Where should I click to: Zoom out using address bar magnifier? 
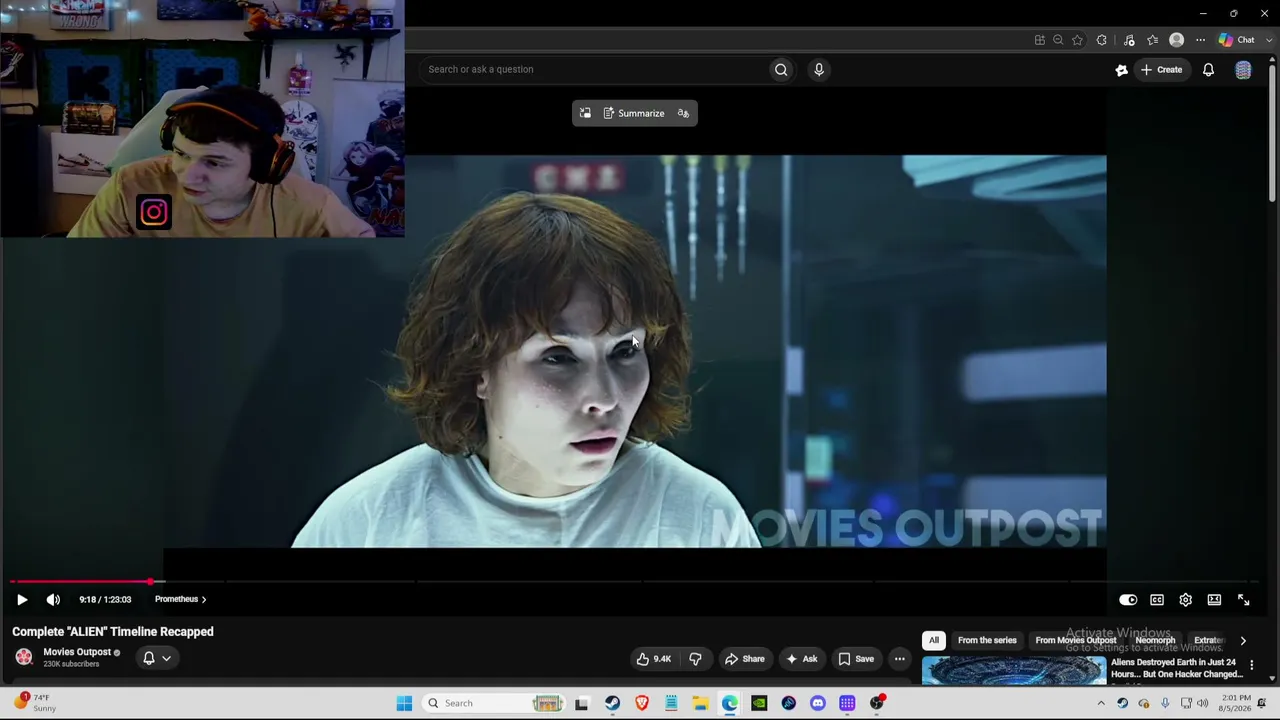(x=1058, y=40)
